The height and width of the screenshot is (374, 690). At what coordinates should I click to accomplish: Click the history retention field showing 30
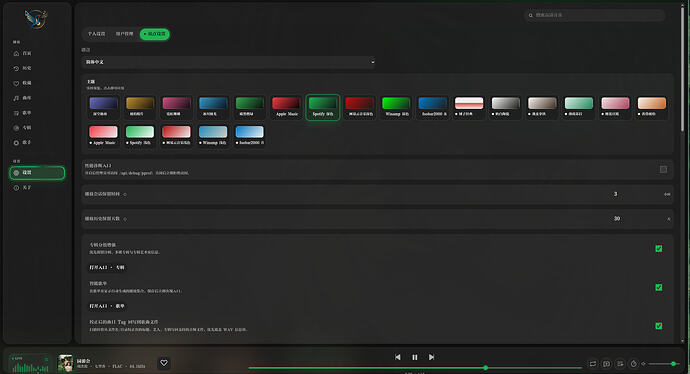[x=617, y=219]
